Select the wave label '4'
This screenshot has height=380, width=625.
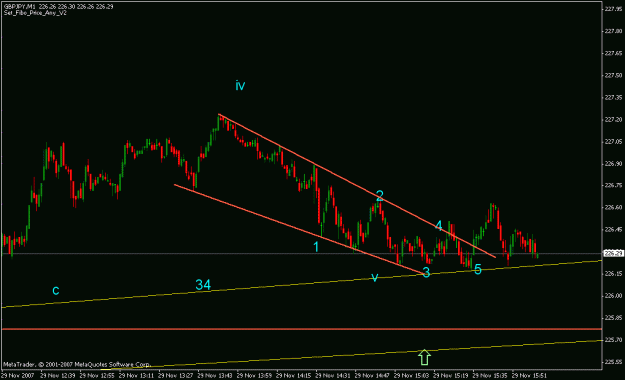[x=438, y=226]
